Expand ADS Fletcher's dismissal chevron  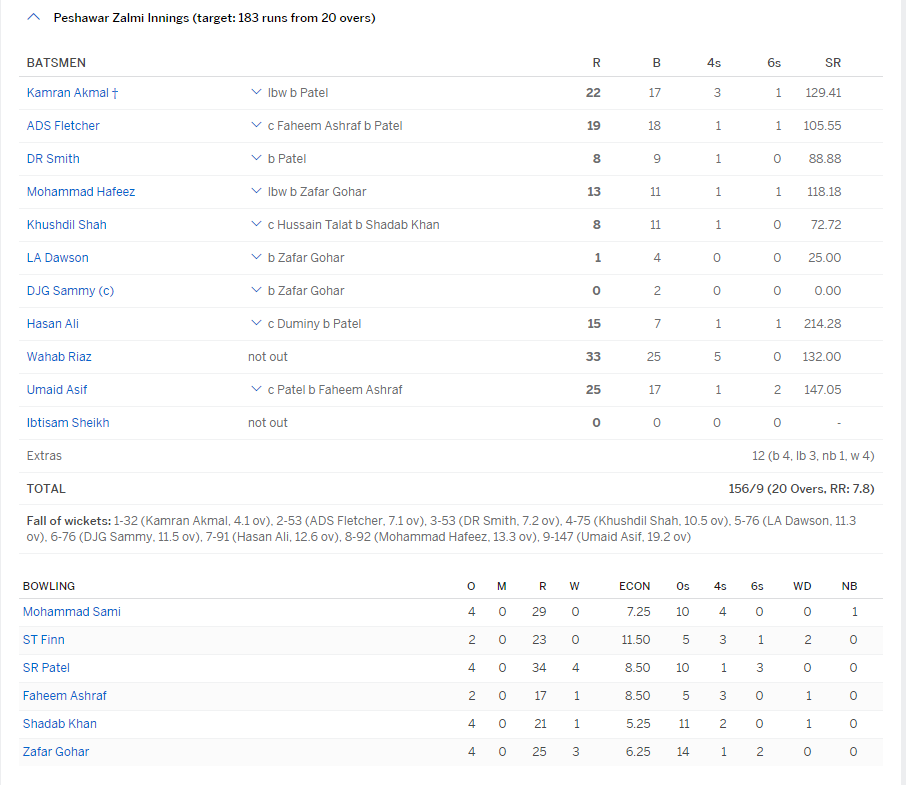click(x=256, y=126)
